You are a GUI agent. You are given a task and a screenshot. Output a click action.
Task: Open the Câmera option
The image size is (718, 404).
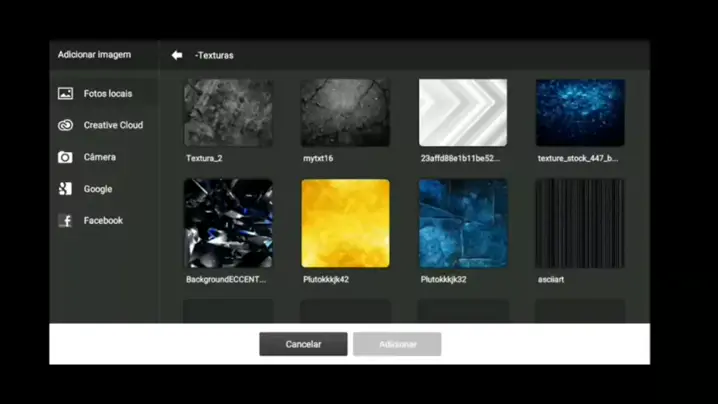99,157
